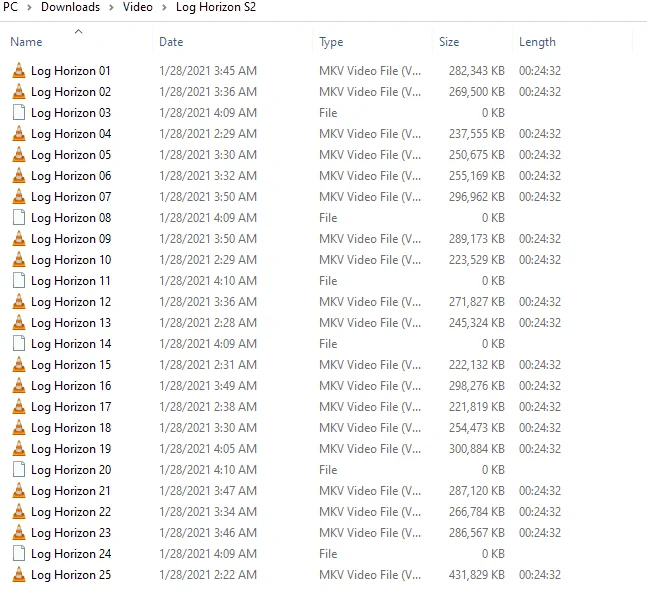Click the VLC icon of Log Horizon 06

19,176
